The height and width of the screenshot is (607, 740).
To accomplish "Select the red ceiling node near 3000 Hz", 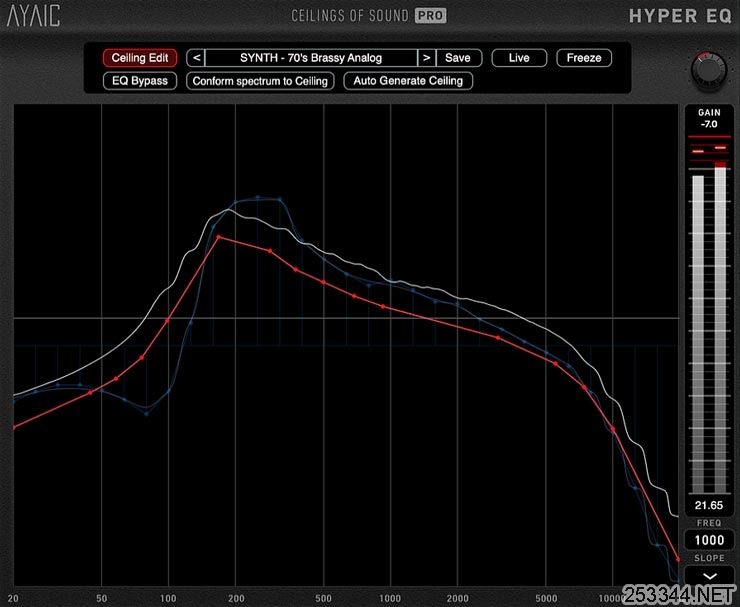I will click(498, 338).
